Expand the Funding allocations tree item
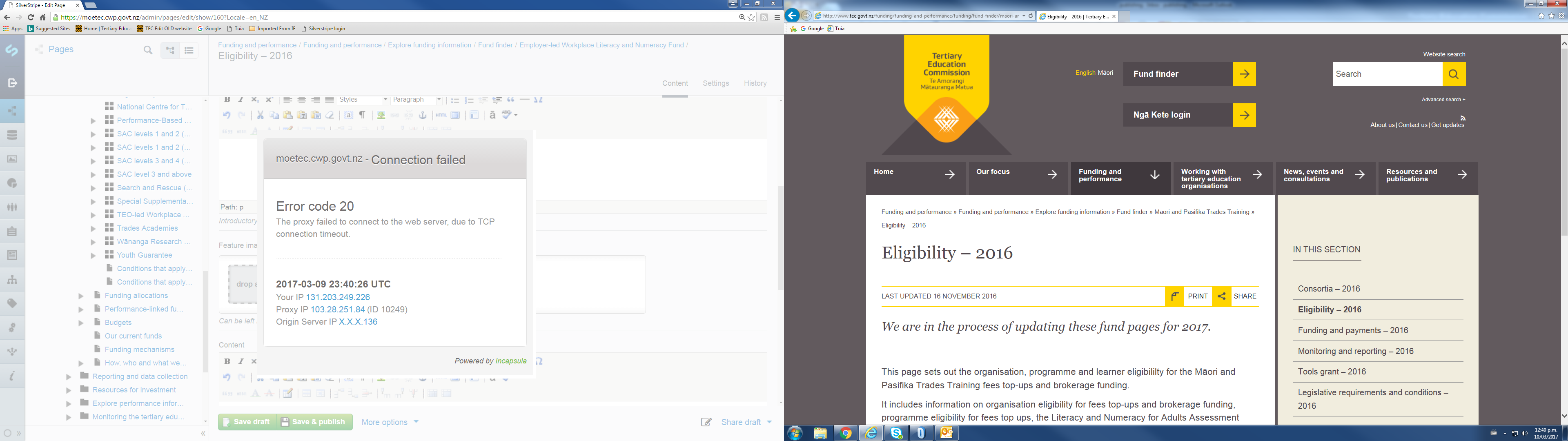This screenshot has height=441, width=1568. click(x=81, y=296)
